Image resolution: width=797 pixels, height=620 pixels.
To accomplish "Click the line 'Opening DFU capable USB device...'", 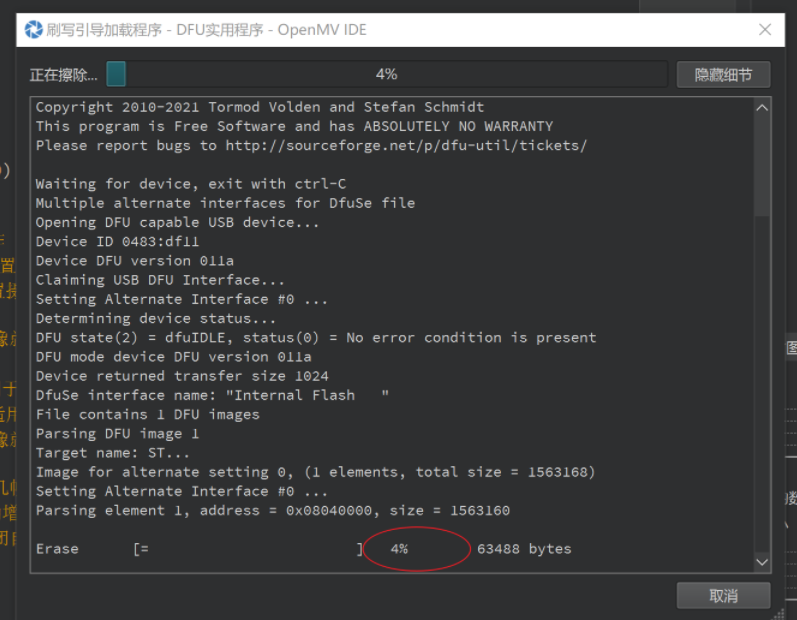I will click(177, 222).
